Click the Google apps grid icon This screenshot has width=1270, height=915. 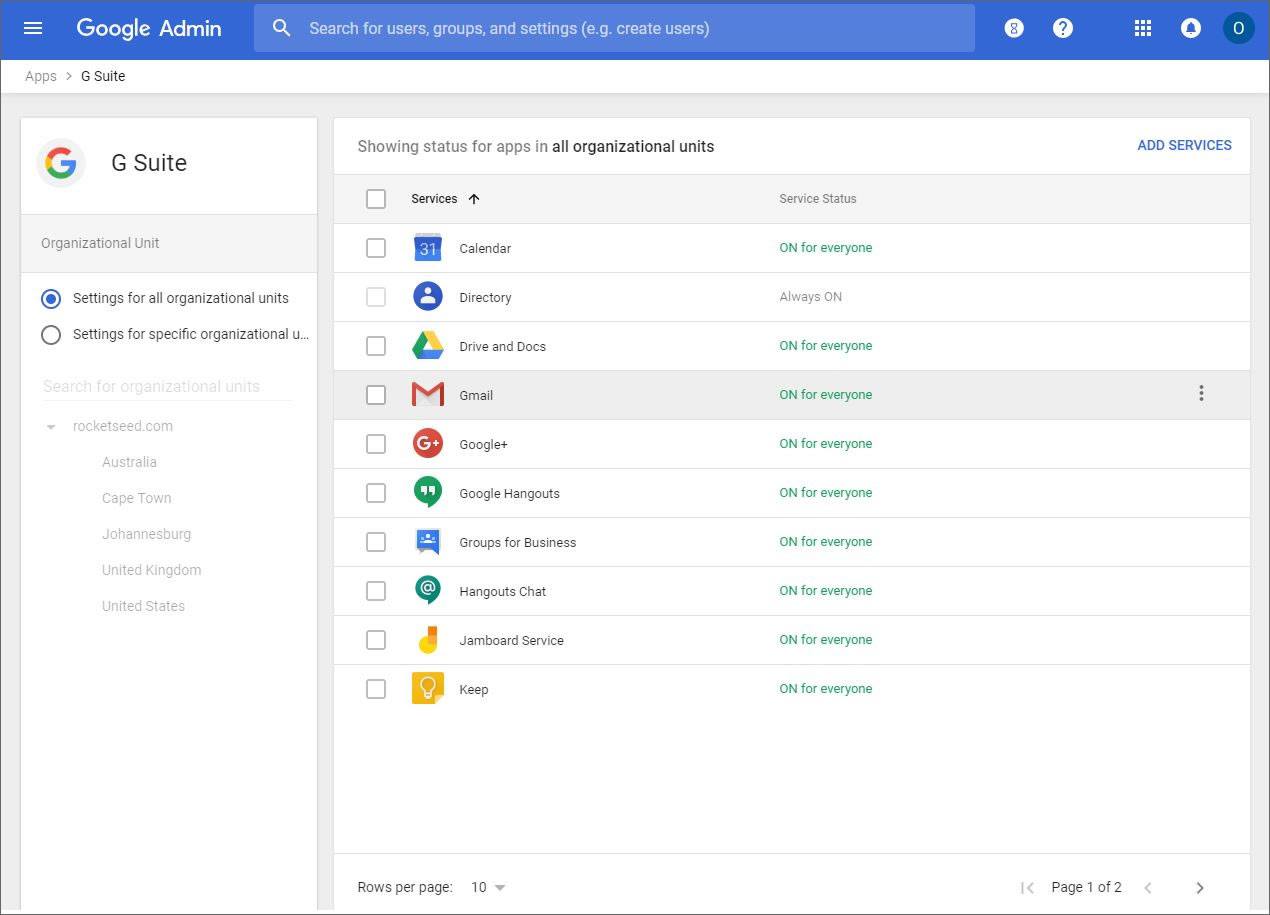(x=1142, y=28)
